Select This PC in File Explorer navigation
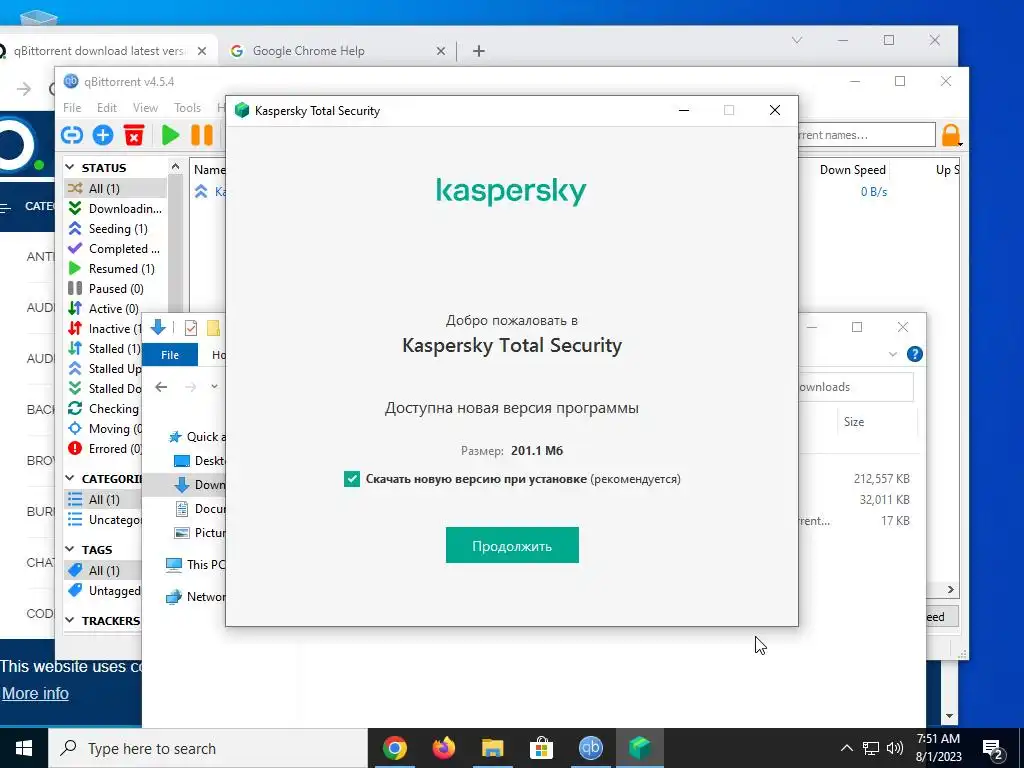Image resolution: width=1024 pixels, height=768 pixels. (195, 564)
